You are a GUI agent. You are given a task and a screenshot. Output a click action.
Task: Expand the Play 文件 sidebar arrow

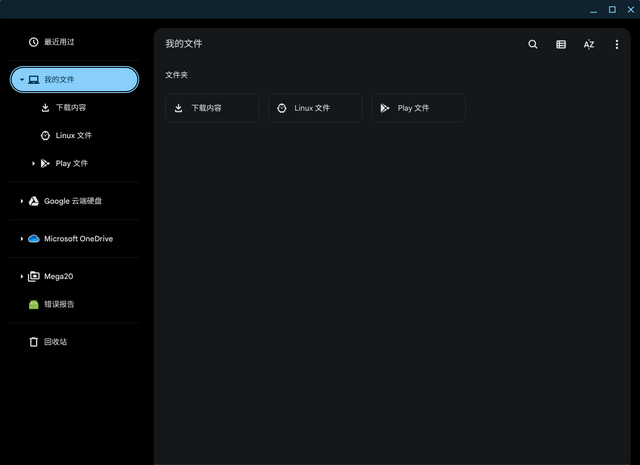[x=33, y=163]
